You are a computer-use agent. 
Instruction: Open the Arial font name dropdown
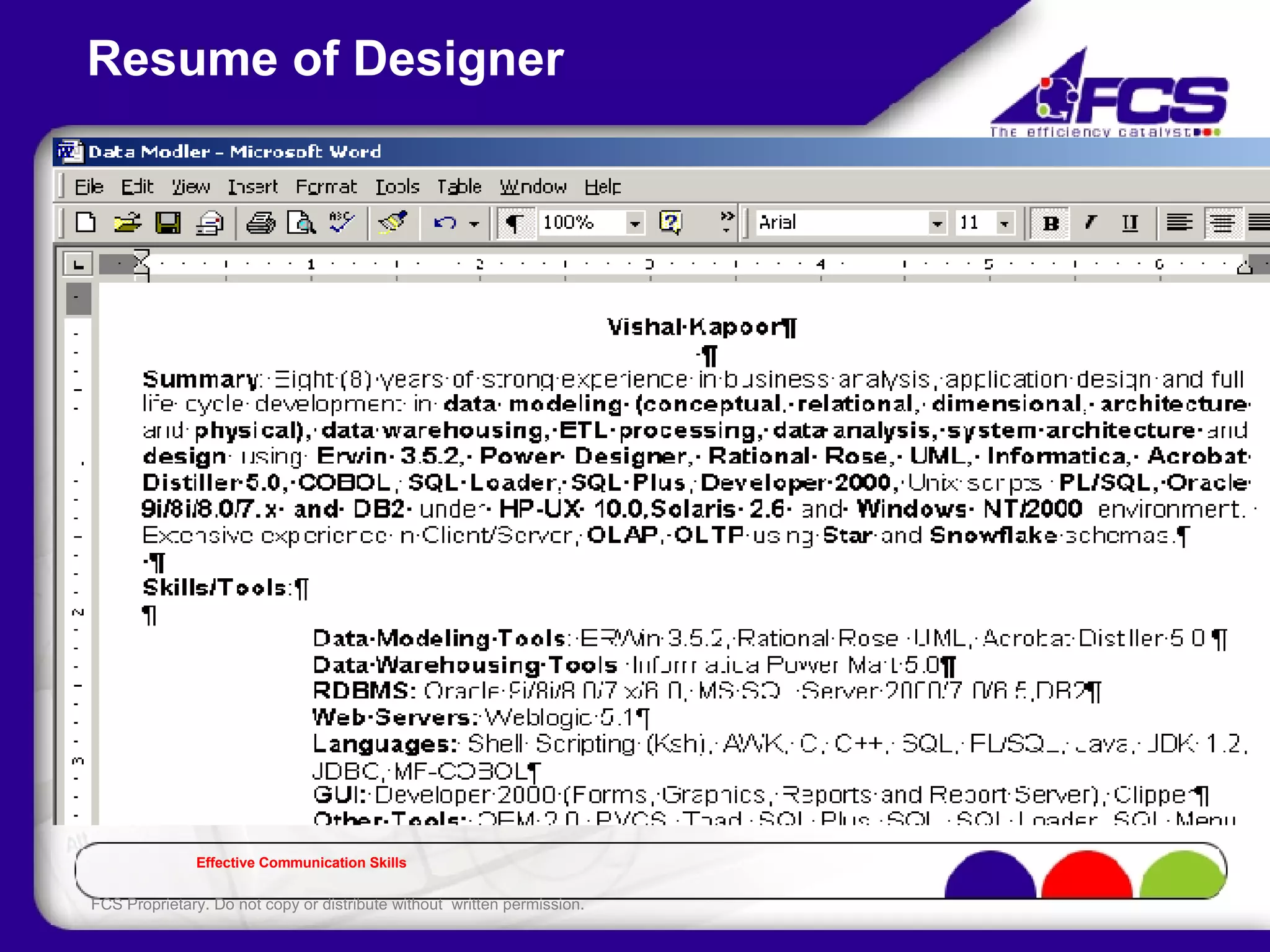[938, 223]
